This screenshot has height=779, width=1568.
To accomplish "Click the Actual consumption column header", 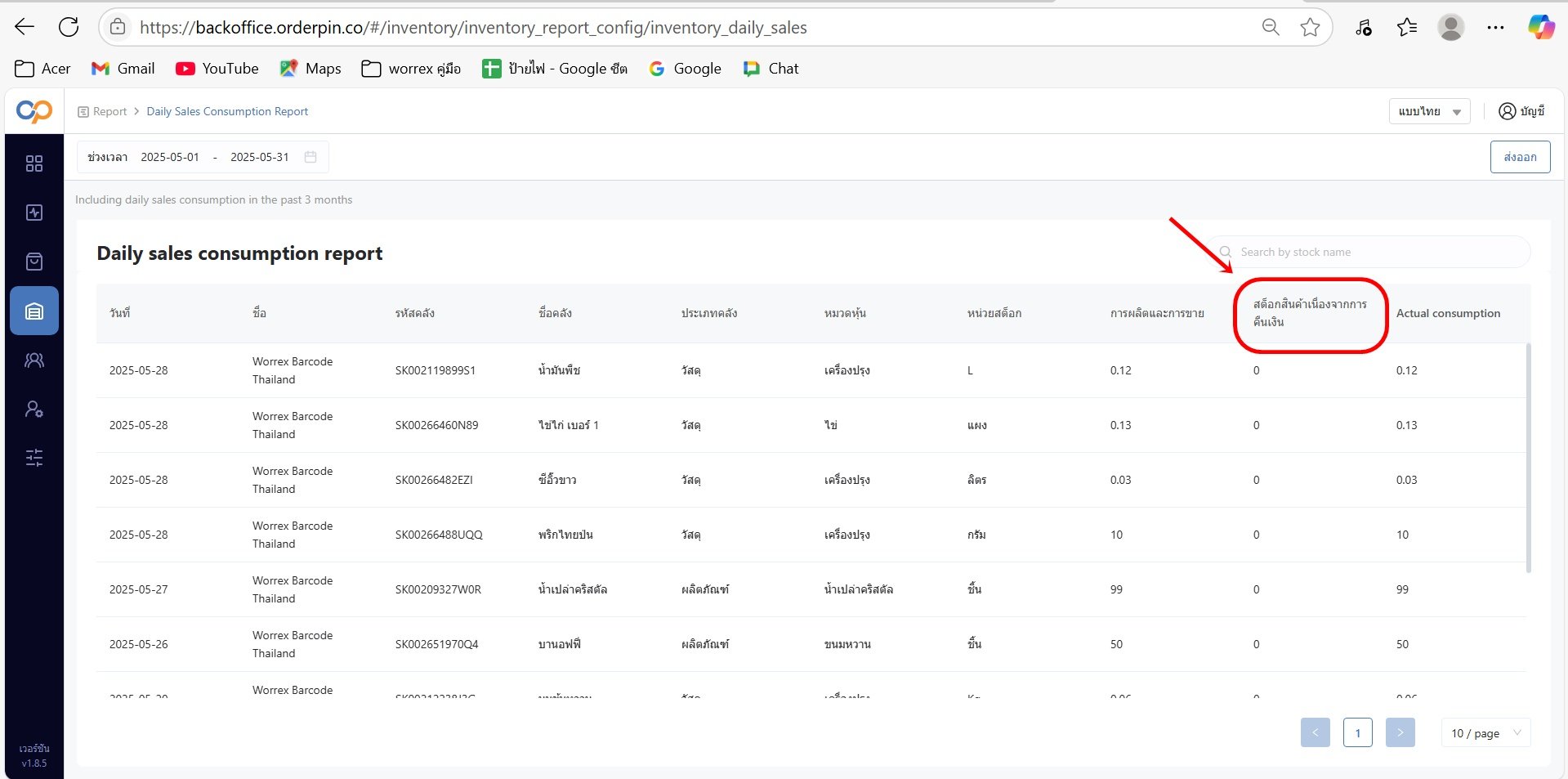I will click(x=1448, y=313).
